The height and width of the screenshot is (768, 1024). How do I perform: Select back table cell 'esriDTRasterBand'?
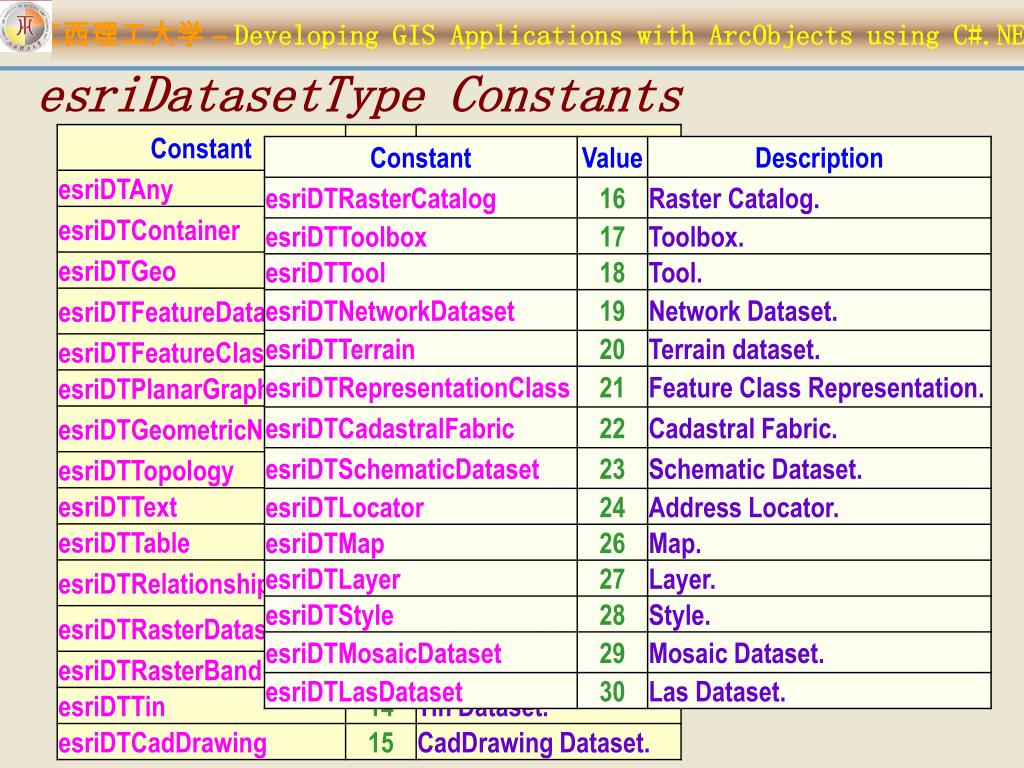coord(160,671)
